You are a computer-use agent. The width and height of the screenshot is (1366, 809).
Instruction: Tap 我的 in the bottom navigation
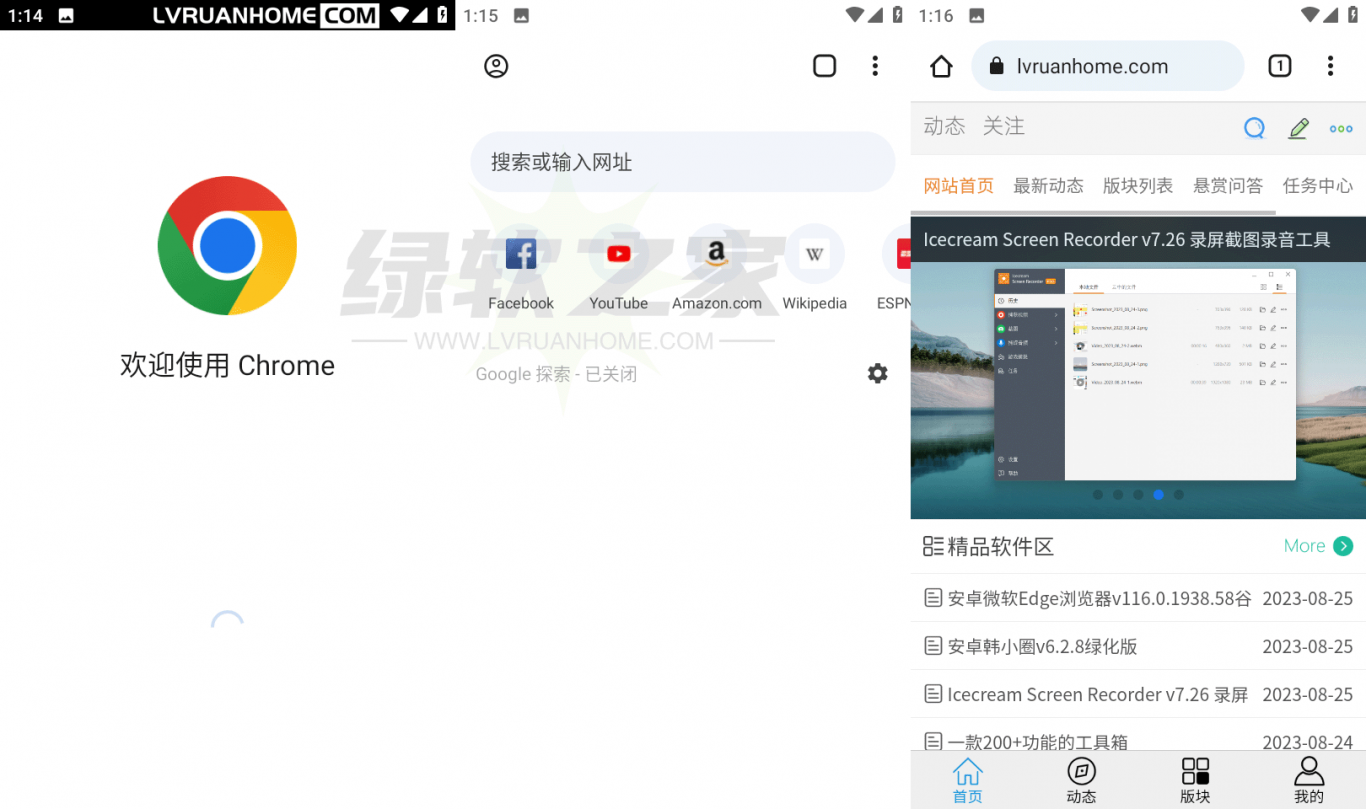point(1308,780)
